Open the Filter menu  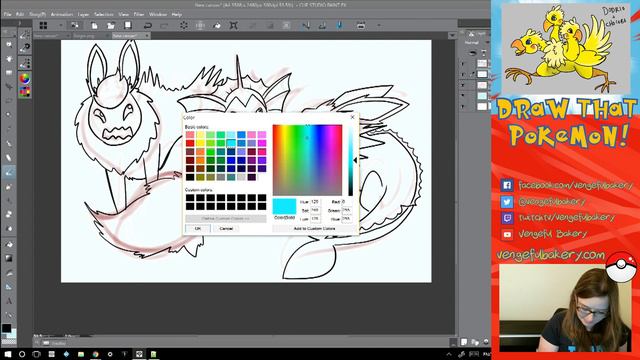pyautogui.click(x=139, y=14)
